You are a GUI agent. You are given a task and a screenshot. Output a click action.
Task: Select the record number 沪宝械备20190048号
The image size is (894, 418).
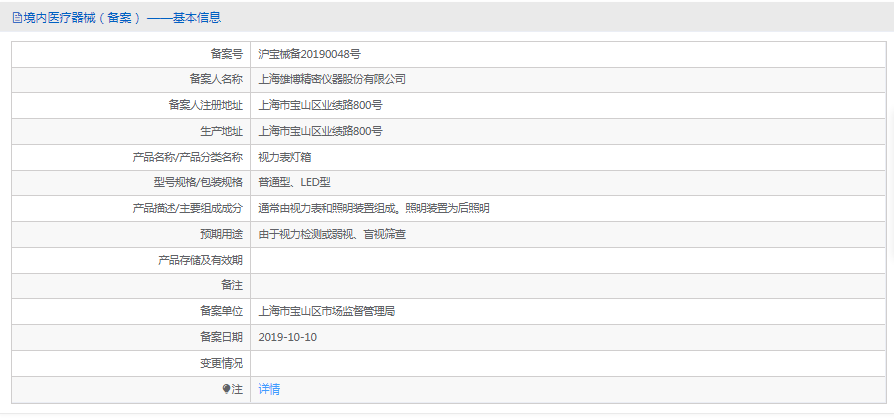pos(309,54)
